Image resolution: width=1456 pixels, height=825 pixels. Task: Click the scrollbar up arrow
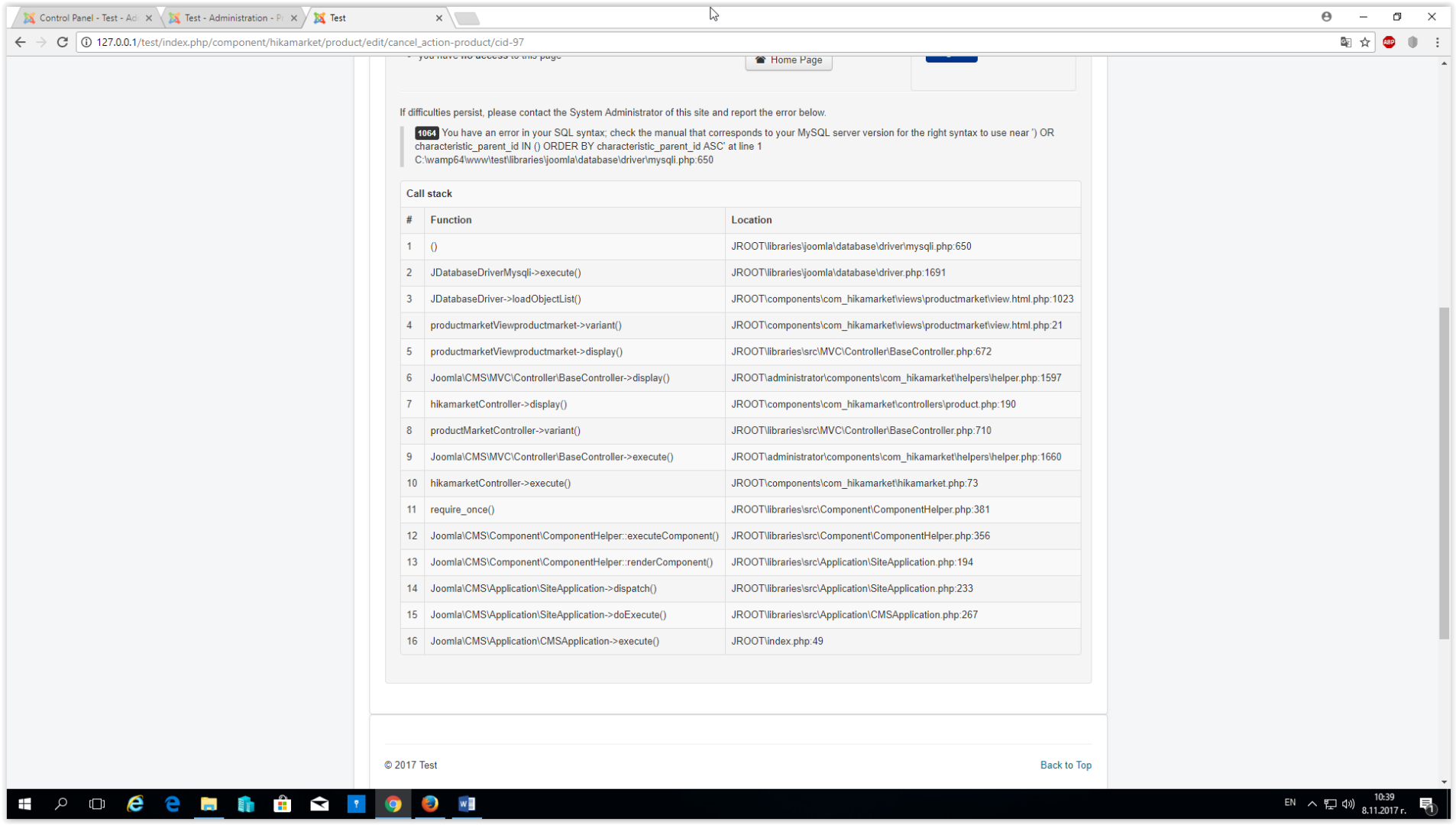pos(1444,63)
